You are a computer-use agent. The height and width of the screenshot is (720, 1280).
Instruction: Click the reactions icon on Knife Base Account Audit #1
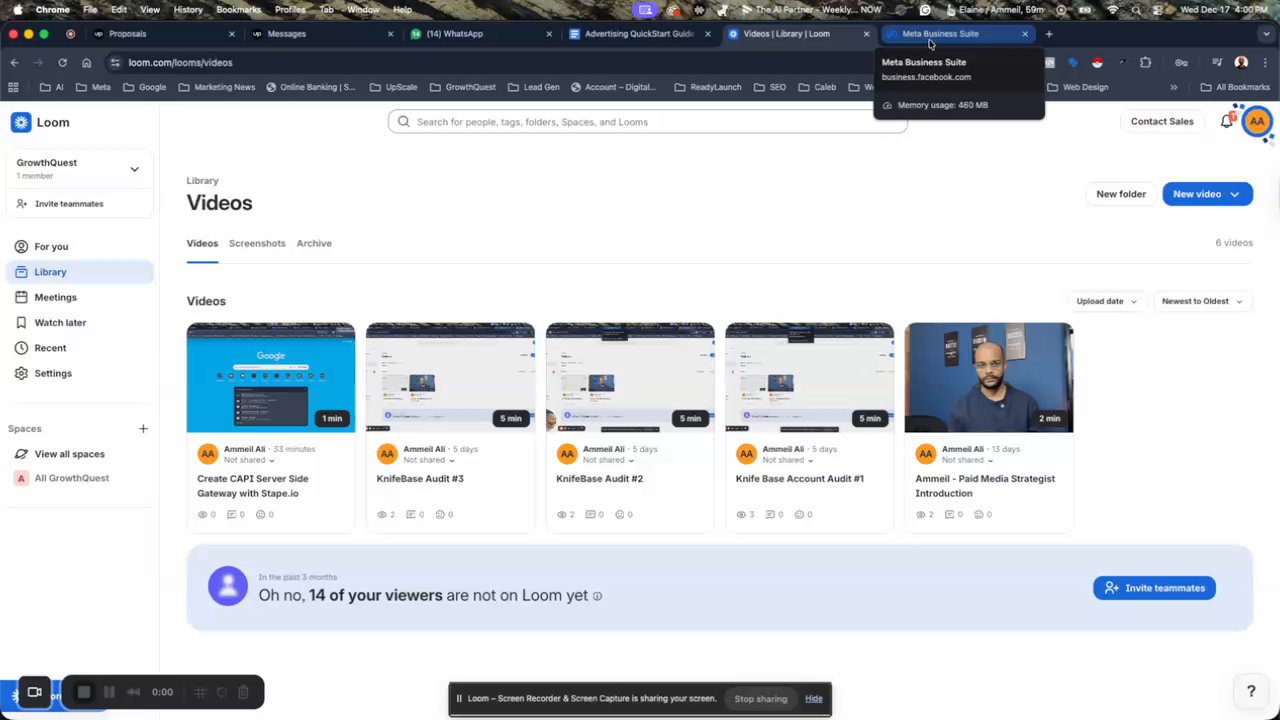tap(800, 515)
